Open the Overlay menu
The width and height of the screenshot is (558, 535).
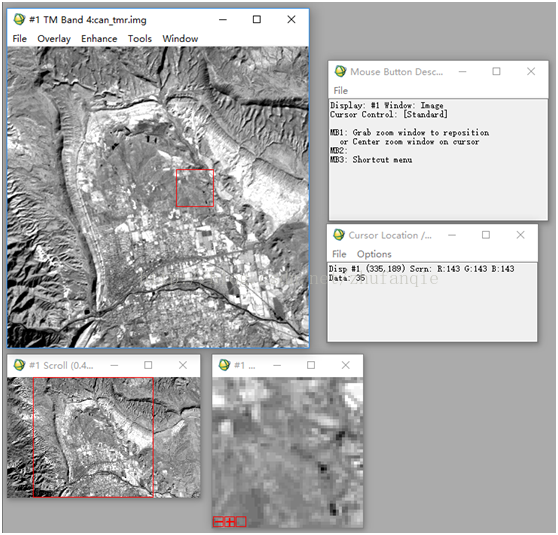(54, 38)
